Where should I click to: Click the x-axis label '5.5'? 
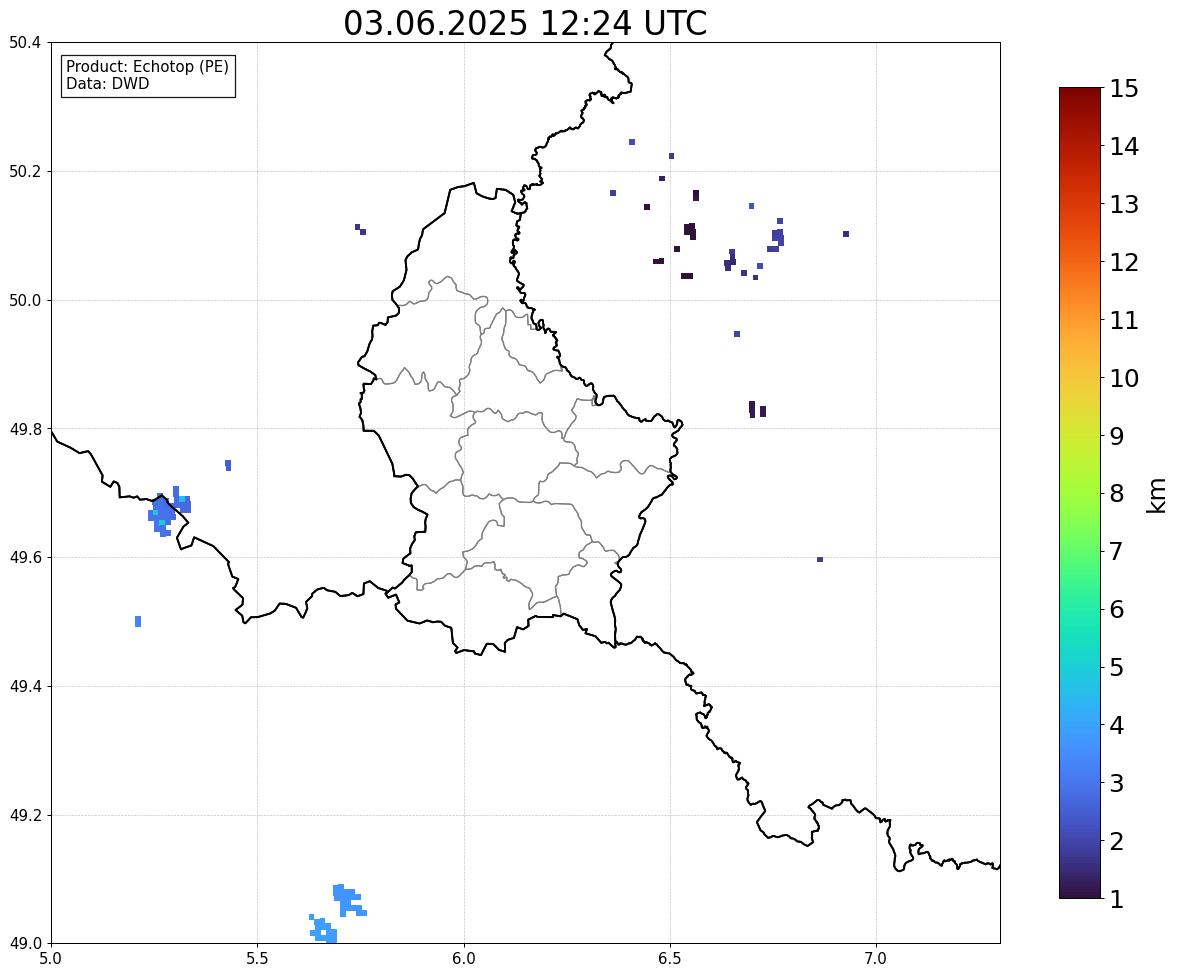tap(257, 959)
